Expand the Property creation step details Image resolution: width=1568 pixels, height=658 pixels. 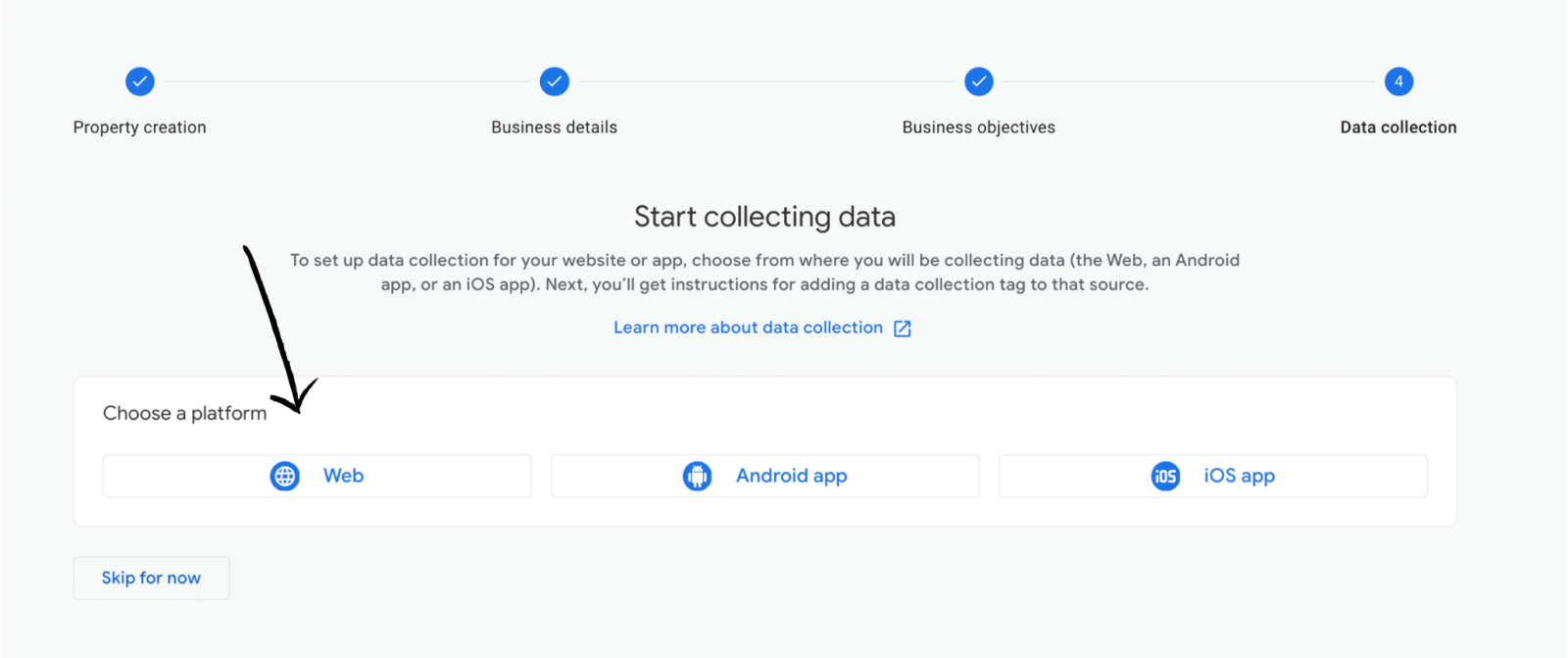click(x=139, y=127)
